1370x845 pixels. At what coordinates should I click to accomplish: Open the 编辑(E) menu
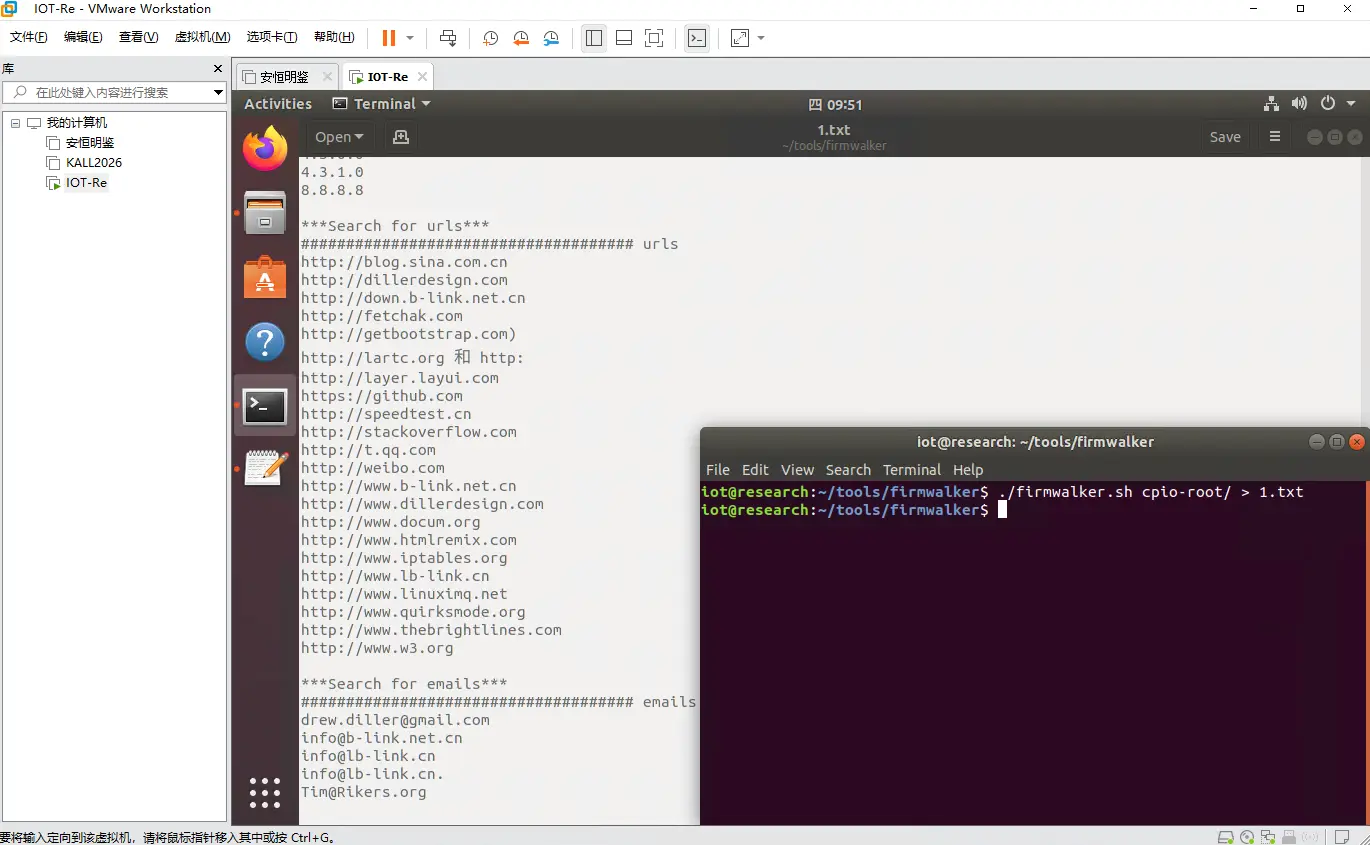click(83, 37)
